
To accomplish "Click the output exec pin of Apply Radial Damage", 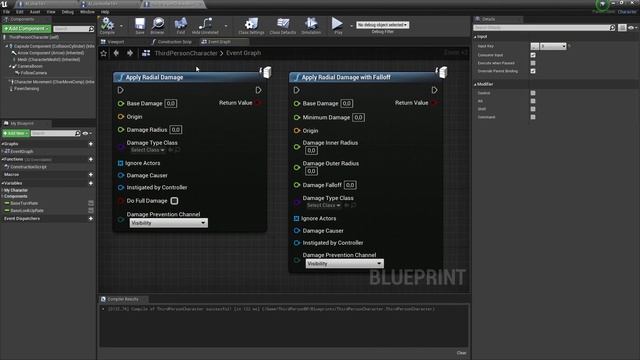I will point(258,90).
